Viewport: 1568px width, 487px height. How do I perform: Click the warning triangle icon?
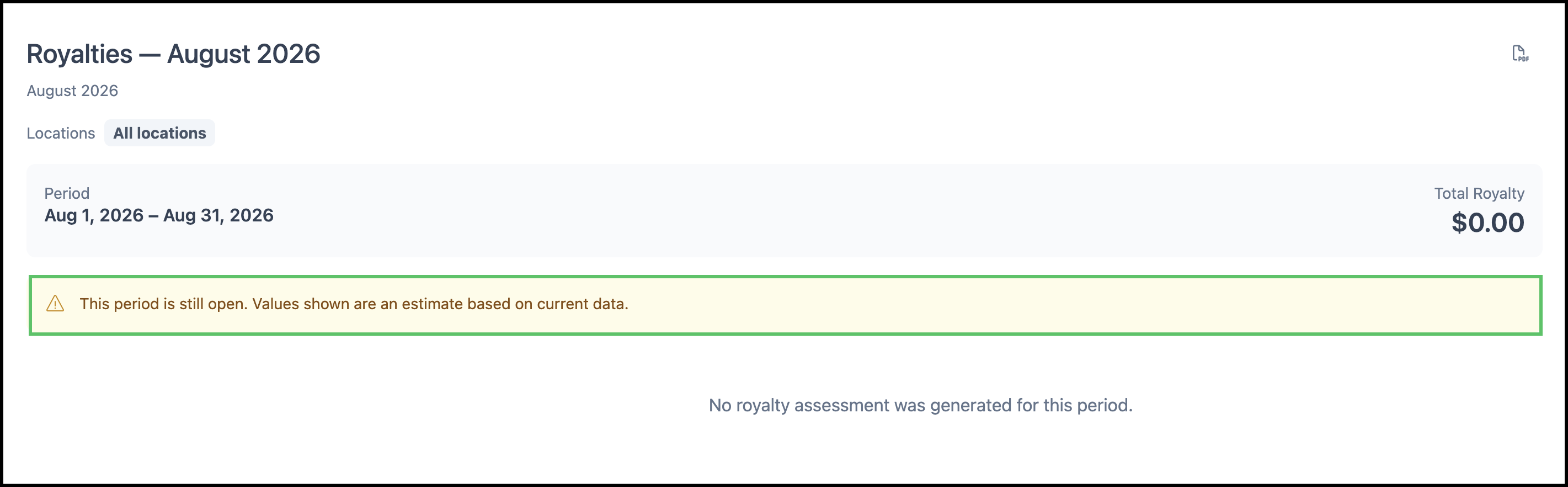55,304
